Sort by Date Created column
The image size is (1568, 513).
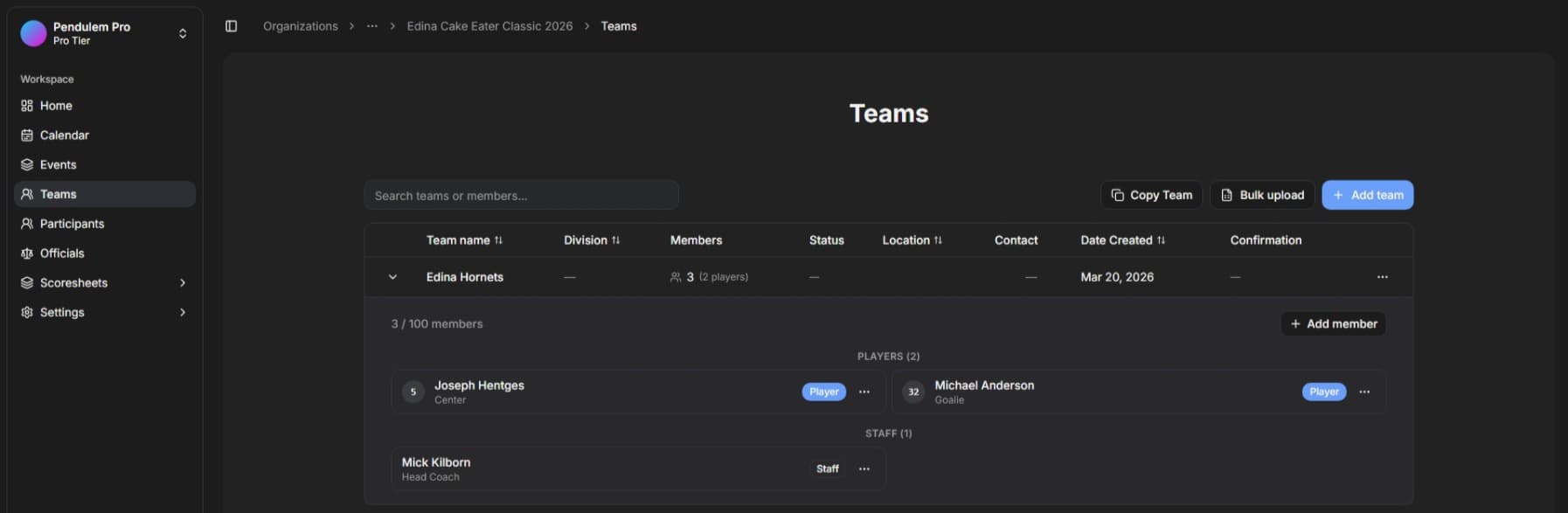(1122, 240)
